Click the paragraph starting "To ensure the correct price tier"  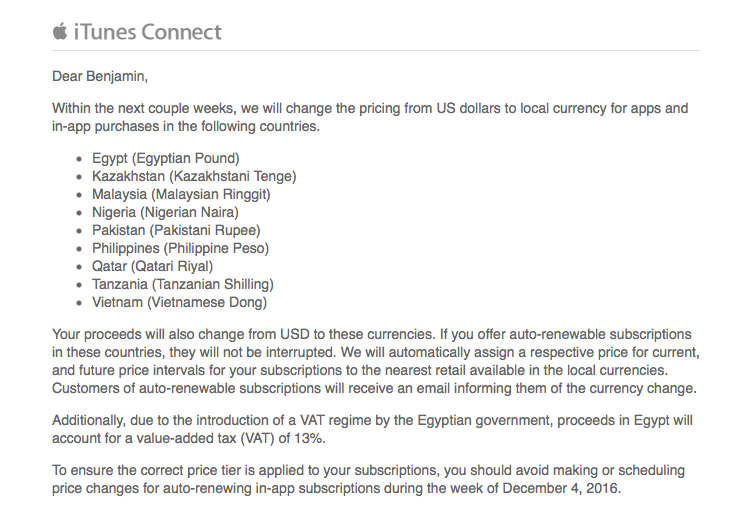(x=369, y=479)
